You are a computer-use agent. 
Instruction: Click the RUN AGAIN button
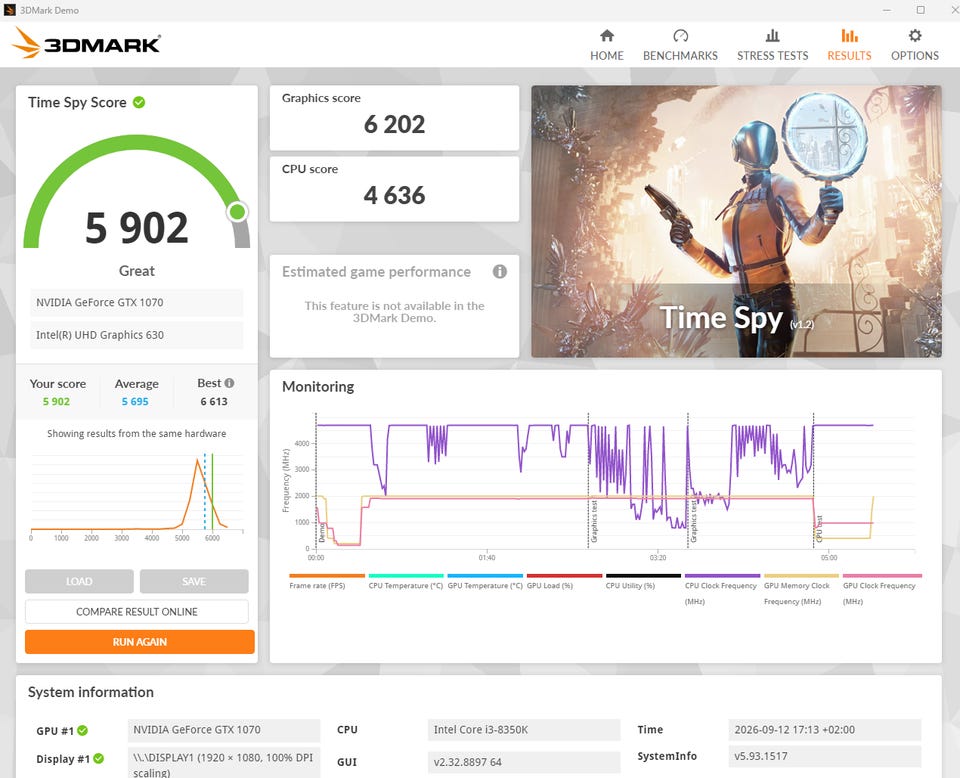[x=140, y=641]
